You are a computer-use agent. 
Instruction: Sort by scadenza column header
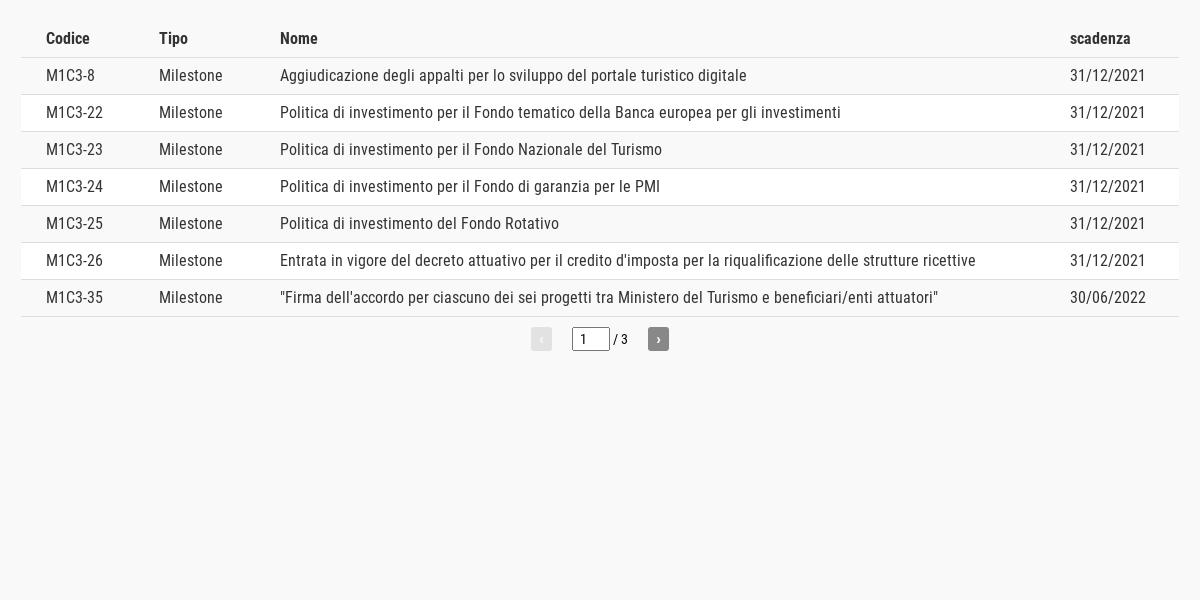coord(1100,39)
